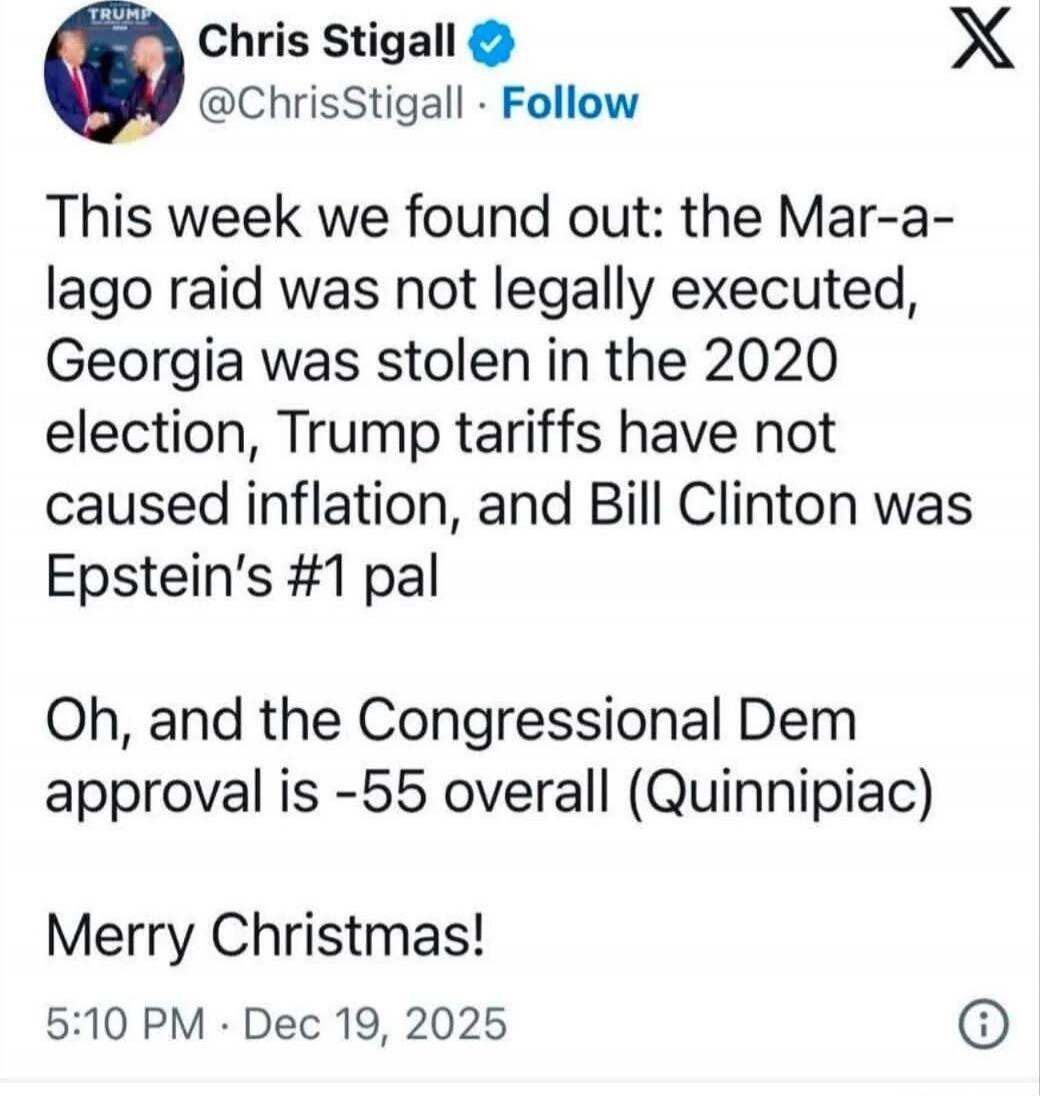
Task: Tap the verification badge beside the display name
Action: click(492, 44)
